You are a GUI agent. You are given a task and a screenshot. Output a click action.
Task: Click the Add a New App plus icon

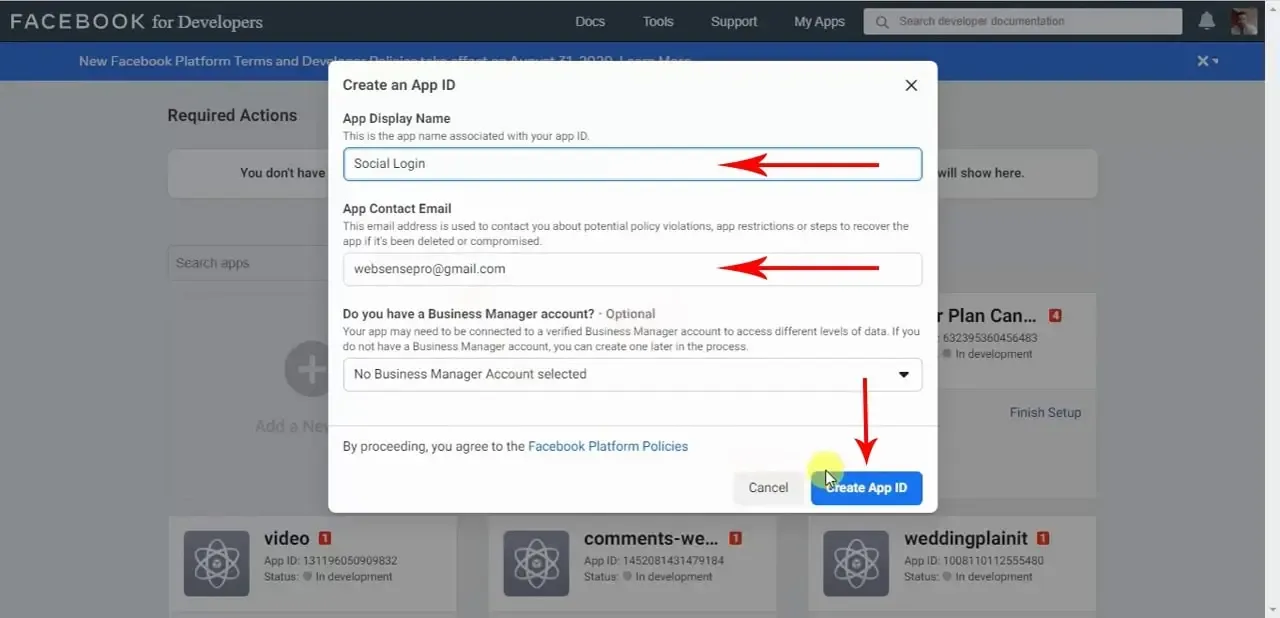coord(307,369)
